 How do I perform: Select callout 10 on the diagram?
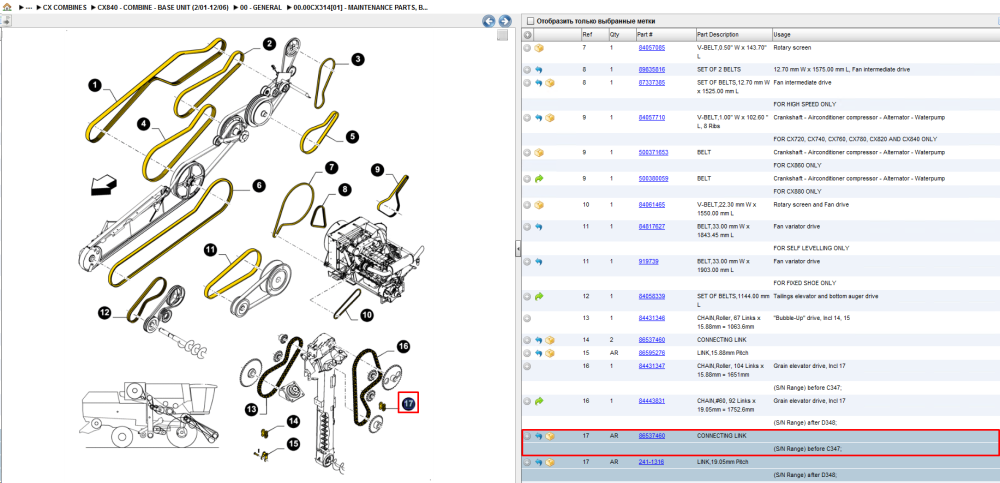click(367, 315)
